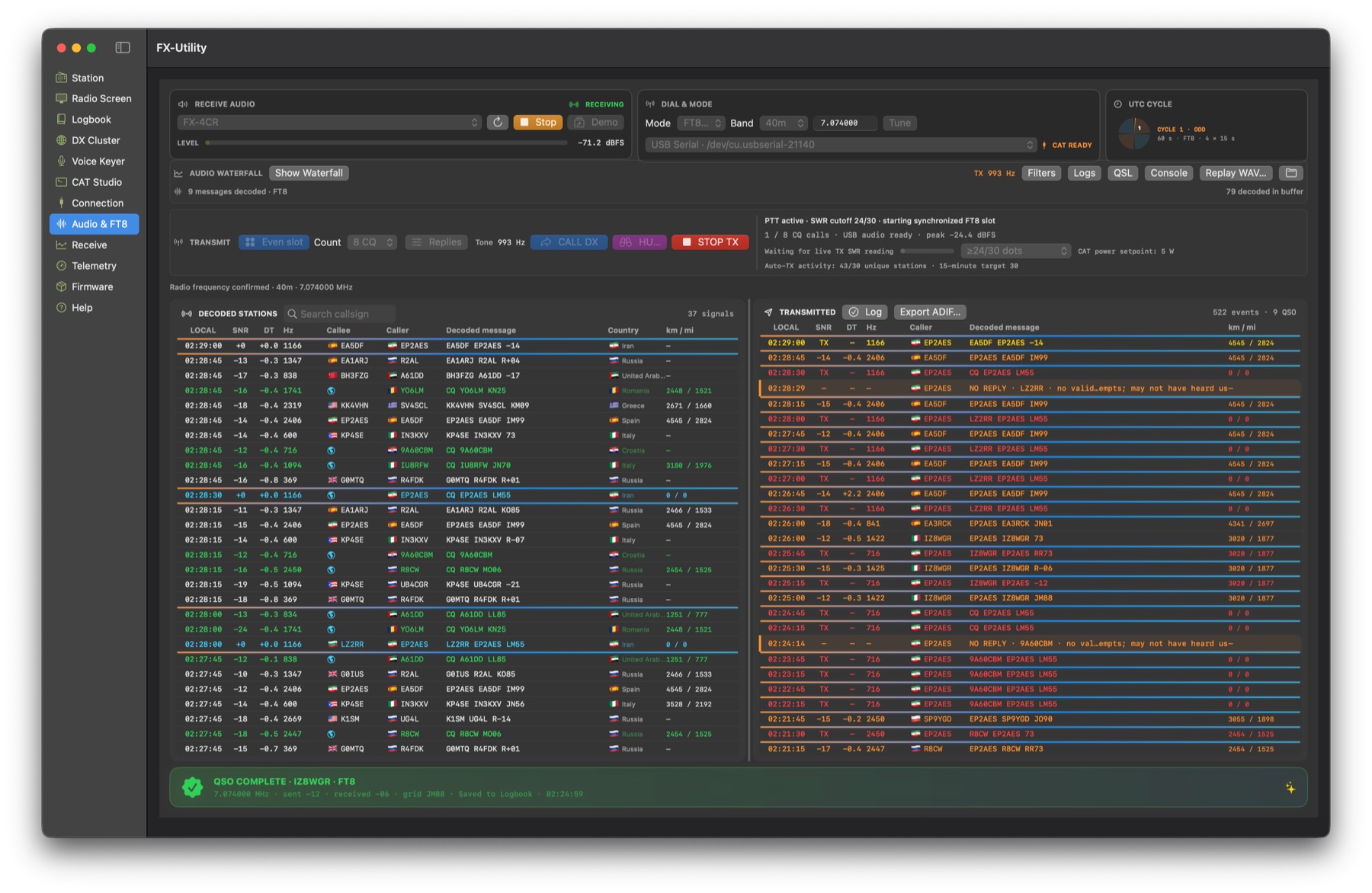Click Export ADIF in the Transmitted panel

(x=930, y=312)
